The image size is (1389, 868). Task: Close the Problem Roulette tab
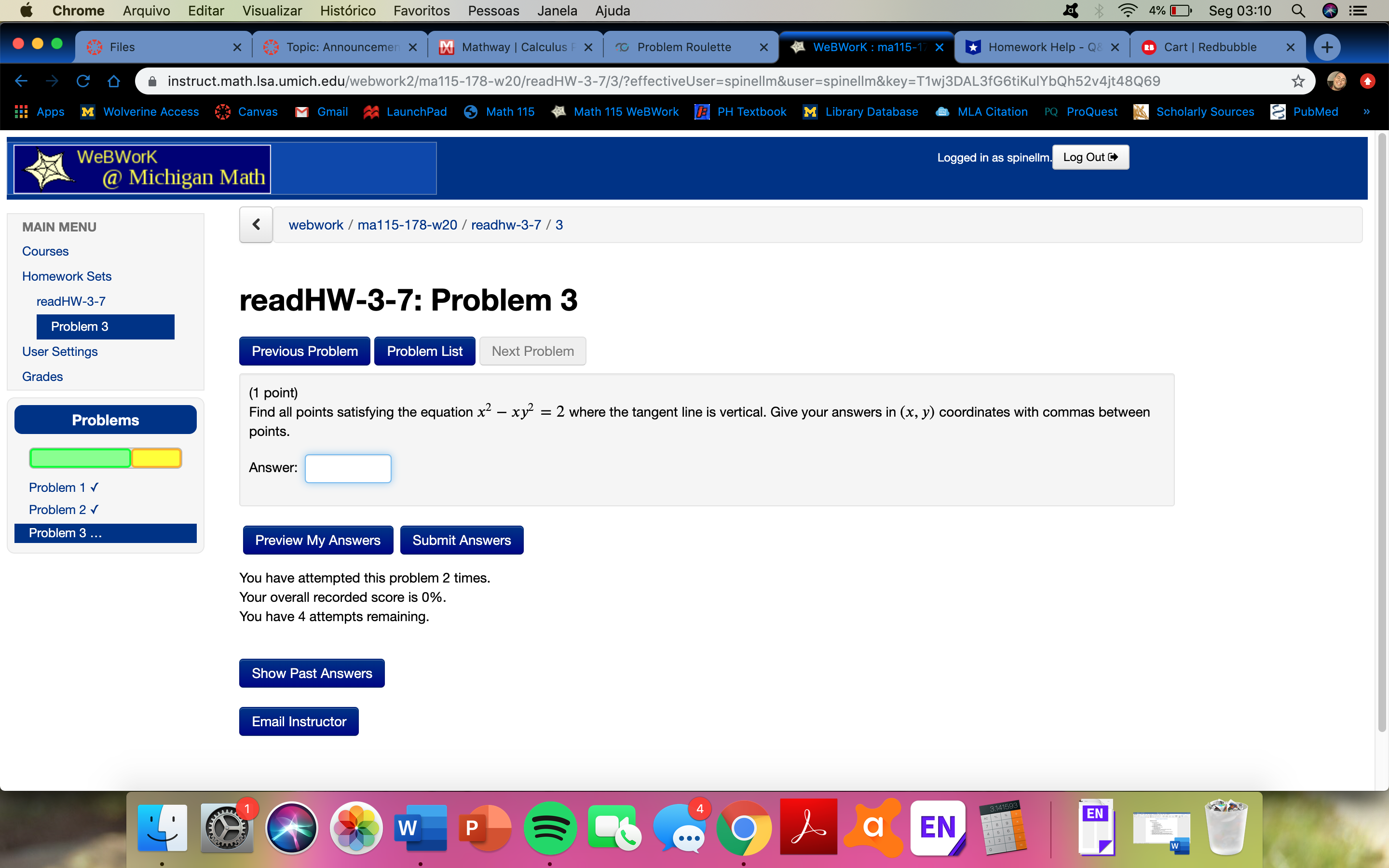(763, 47)
